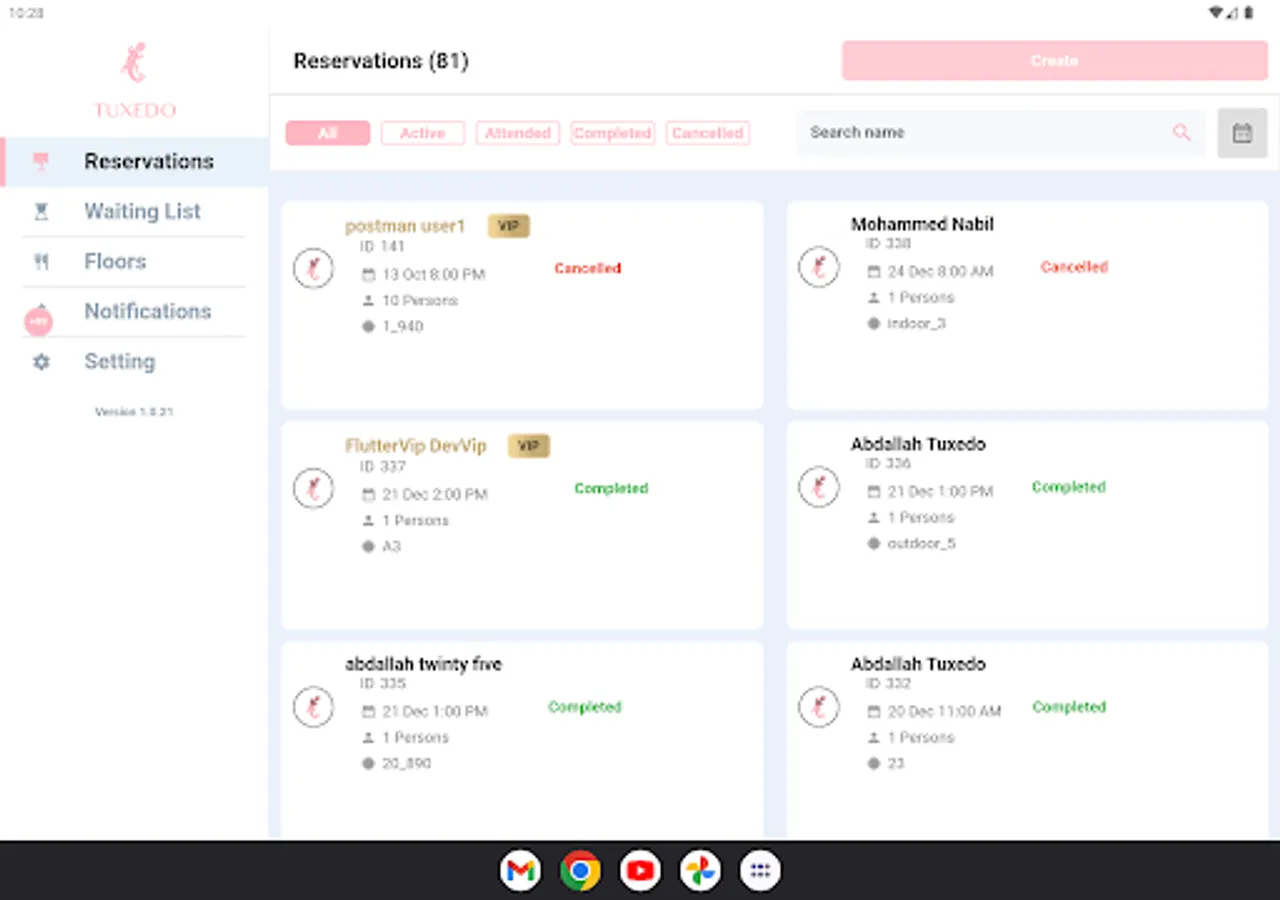The image size is (1280, 900).
Task: Select the Reservations sidebar icon
Action: pyautogui.click(x=40, y=161)
